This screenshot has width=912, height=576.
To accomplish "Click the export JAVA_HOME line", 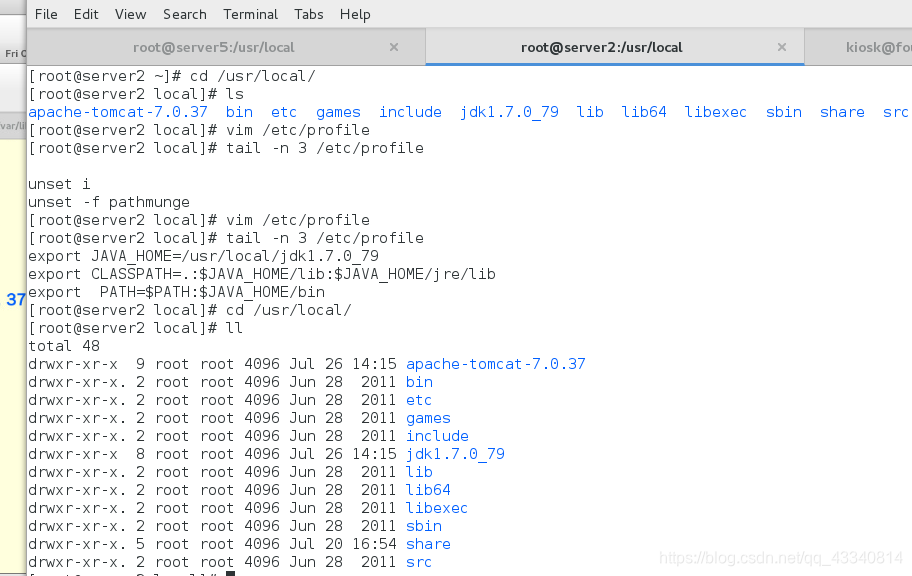I will 204,256.
